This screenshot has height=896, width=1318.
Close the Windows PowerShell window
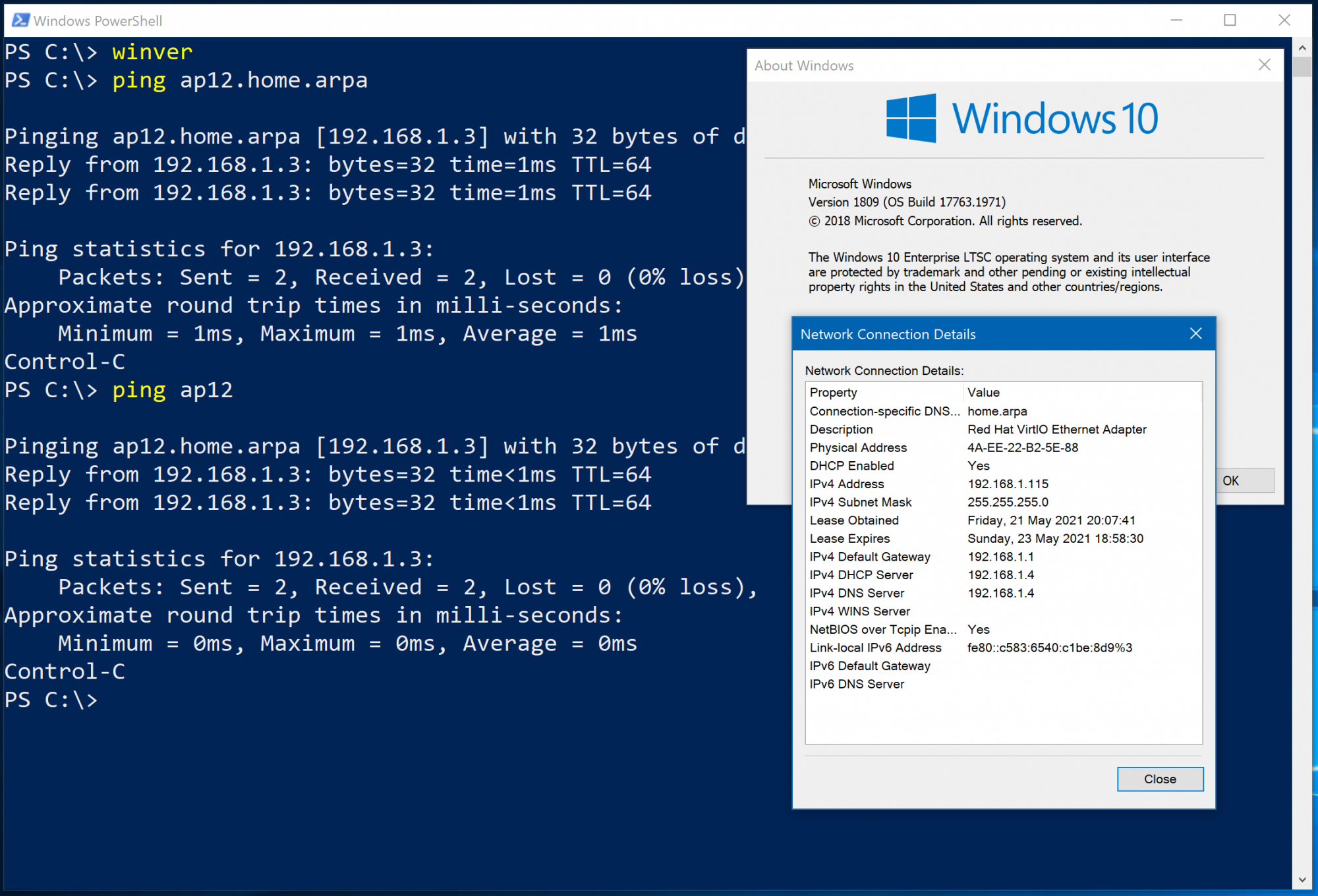pos(1284,20)
